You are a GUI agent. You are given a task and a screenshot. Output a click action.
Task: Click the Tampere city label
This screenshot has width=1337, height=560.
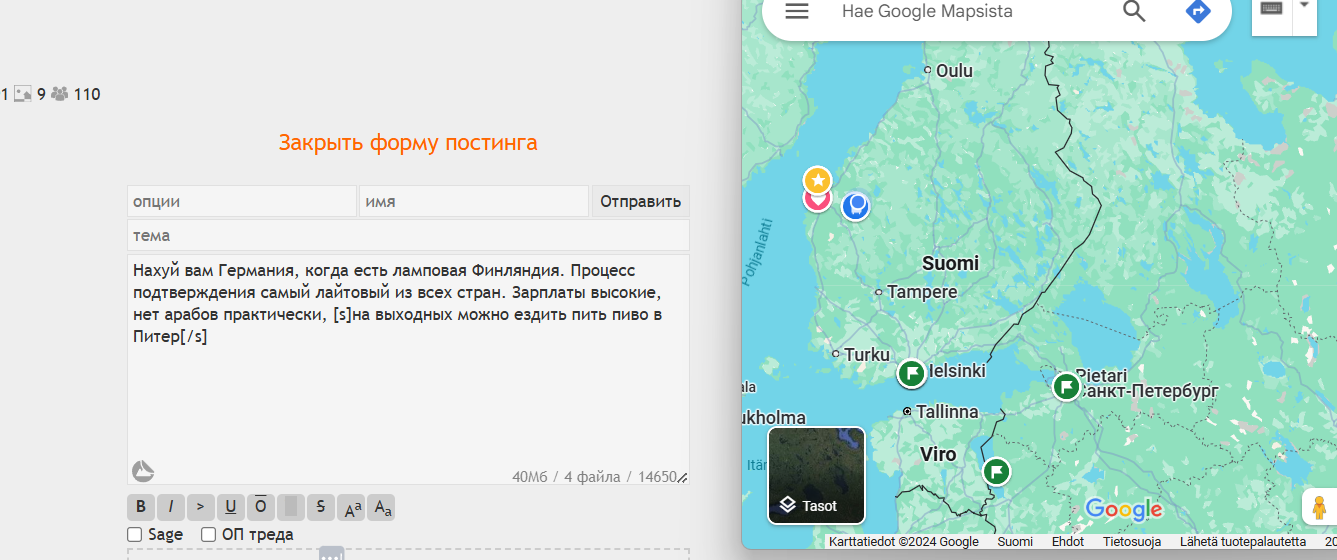[922, 292]
